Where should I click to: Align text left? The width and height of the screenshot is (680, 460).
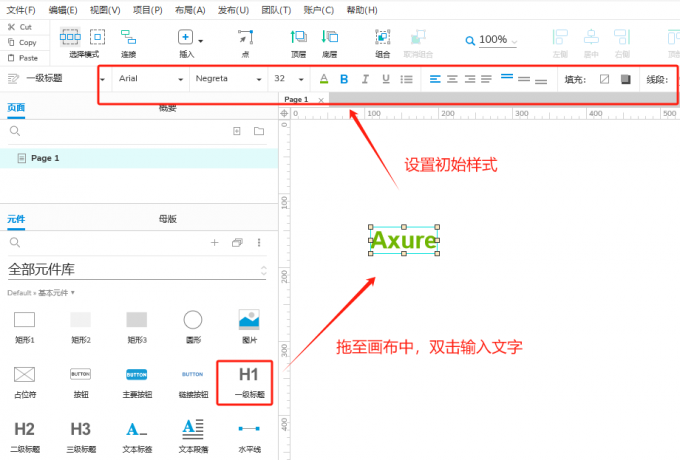pos(435,79)
